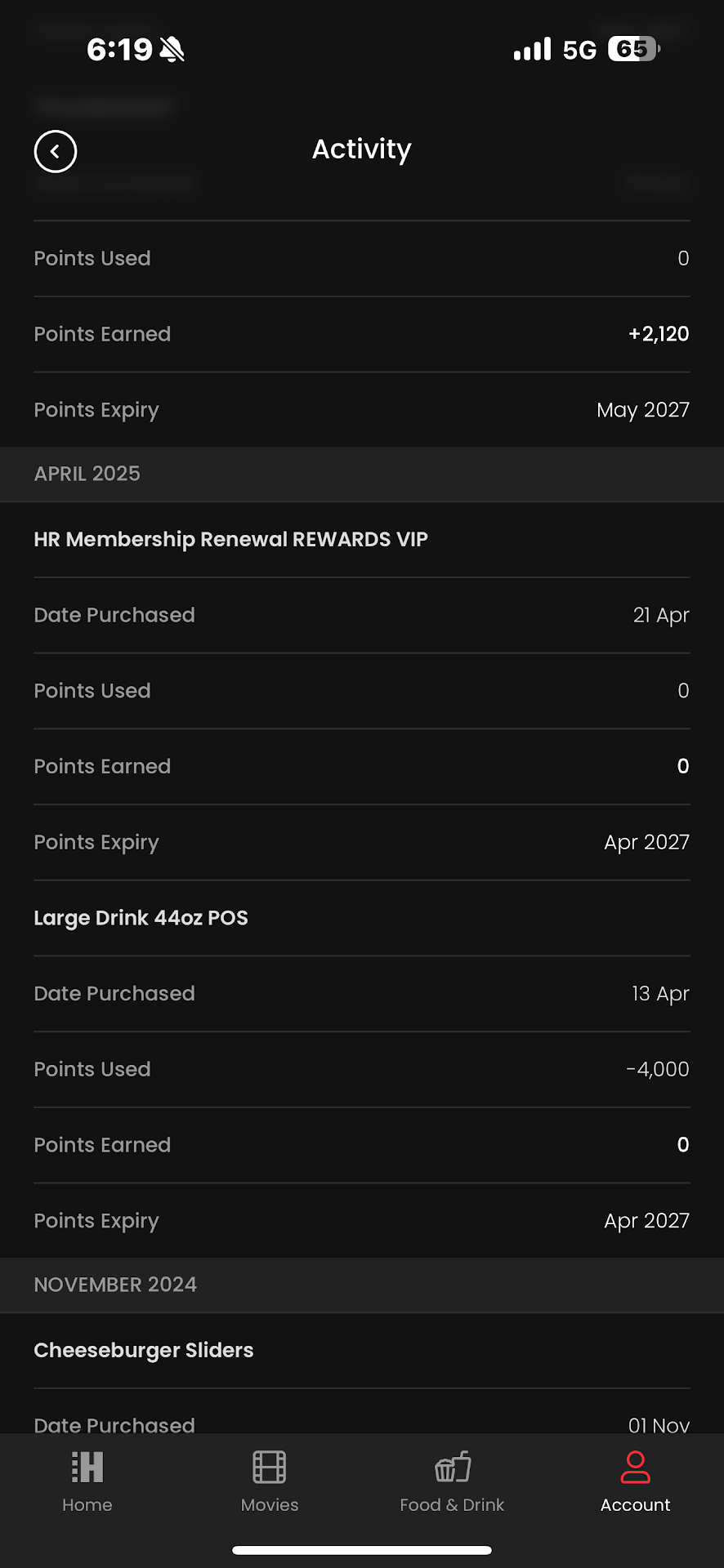This screenshot has width=724, height=1568.
Task: Tap the popcorn and drink icon
Action: point(453,1468)
